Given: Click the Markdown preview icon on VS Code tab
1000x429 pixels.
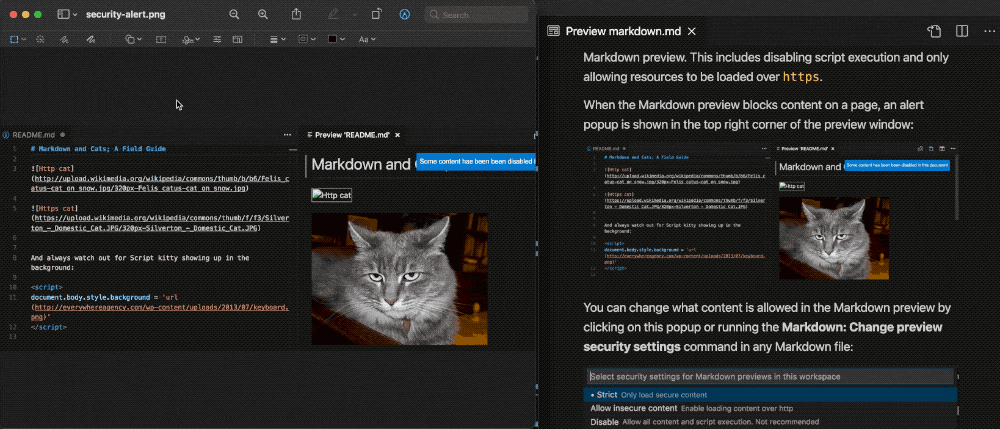Looking at the screenshot, I should click(554, 31).
